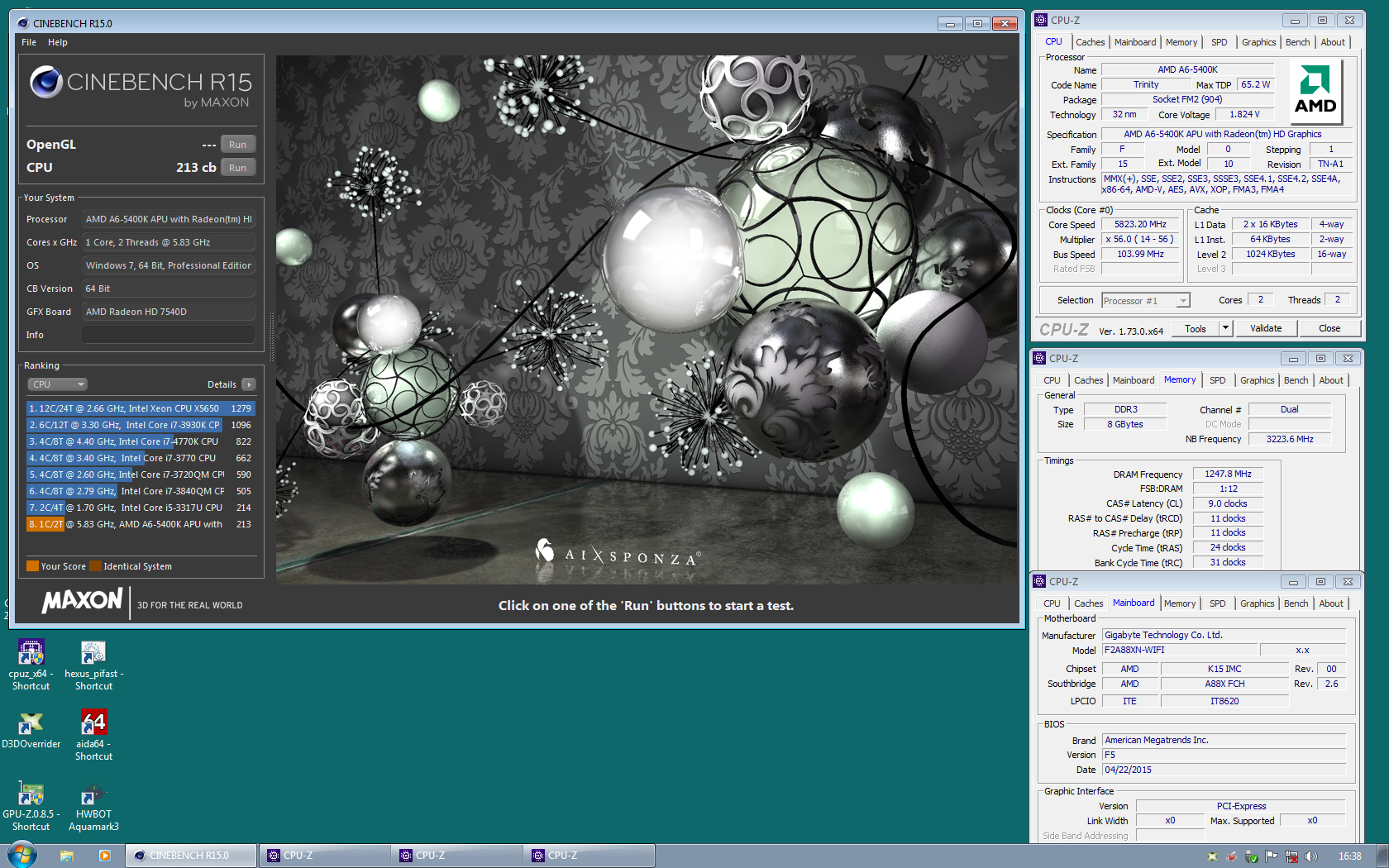Screen dimensions: 1389x868
Task: Open the hexus_pifast desktop shortcut icon
Action: pos(93,653)
